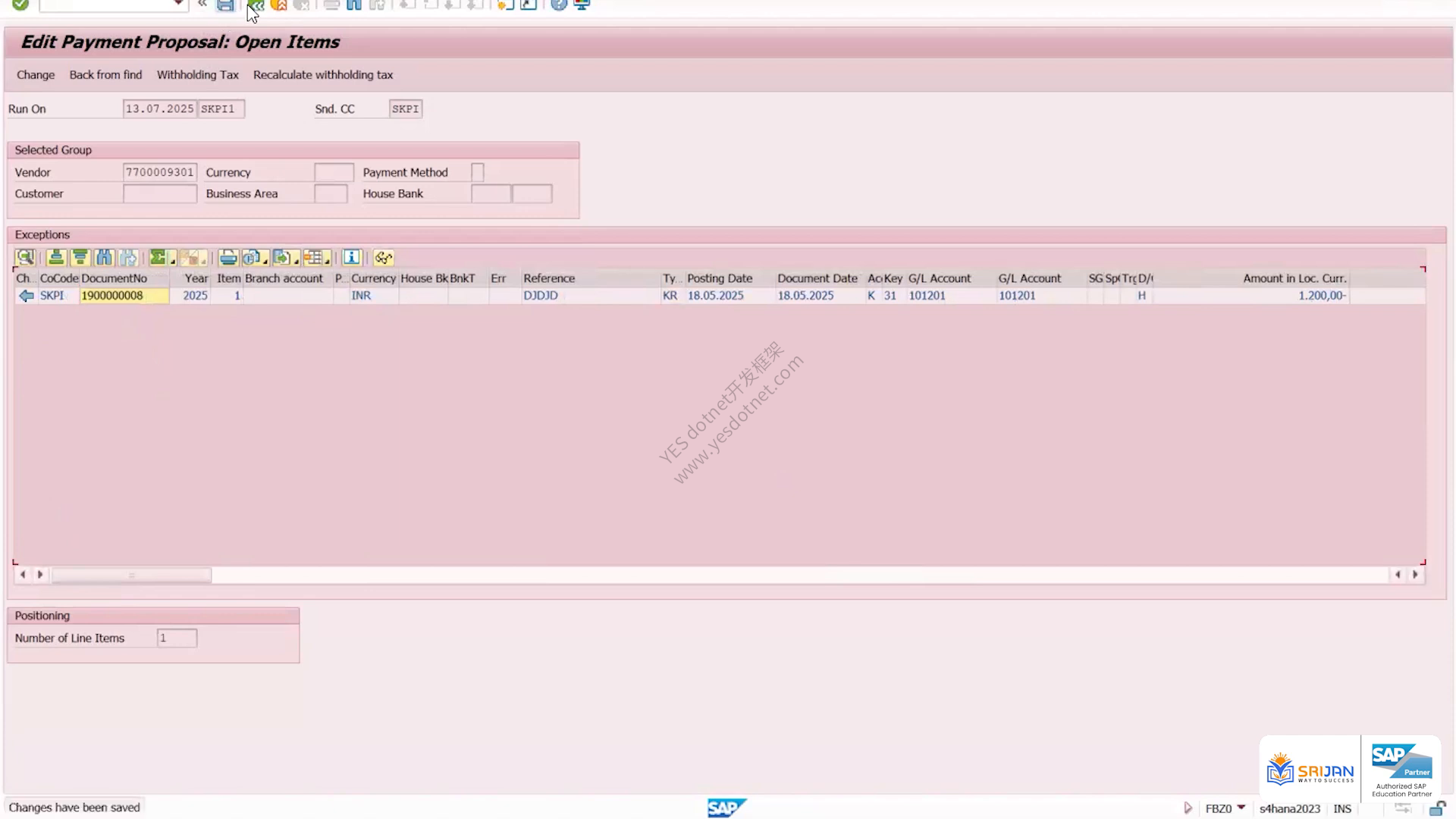This screenshot has height=819, width=1456.
Task: Click the Find binoculars icon in Exceptions
Action: coord(104,258)
